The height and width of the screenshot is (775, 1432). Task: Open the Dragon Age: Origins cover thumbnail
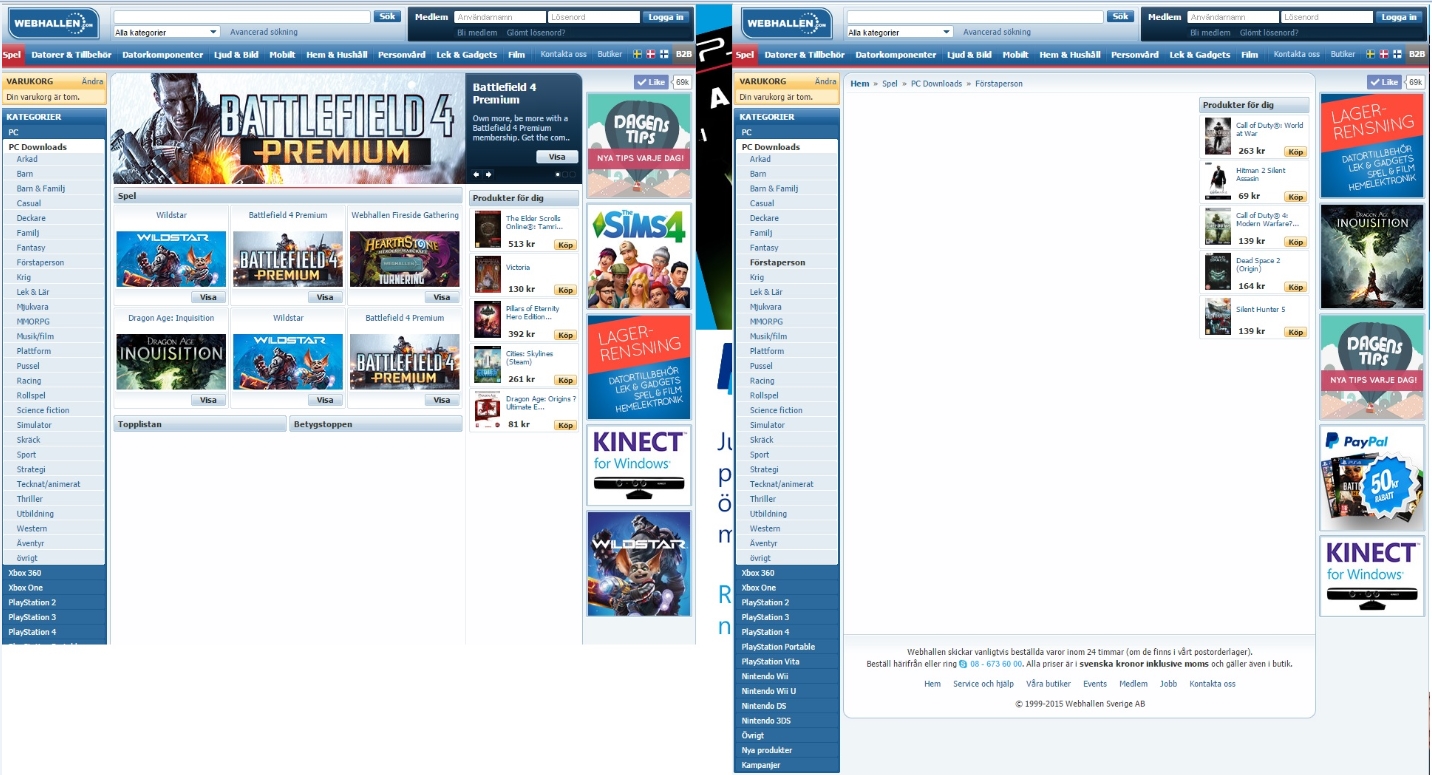(x=487, y=410)
